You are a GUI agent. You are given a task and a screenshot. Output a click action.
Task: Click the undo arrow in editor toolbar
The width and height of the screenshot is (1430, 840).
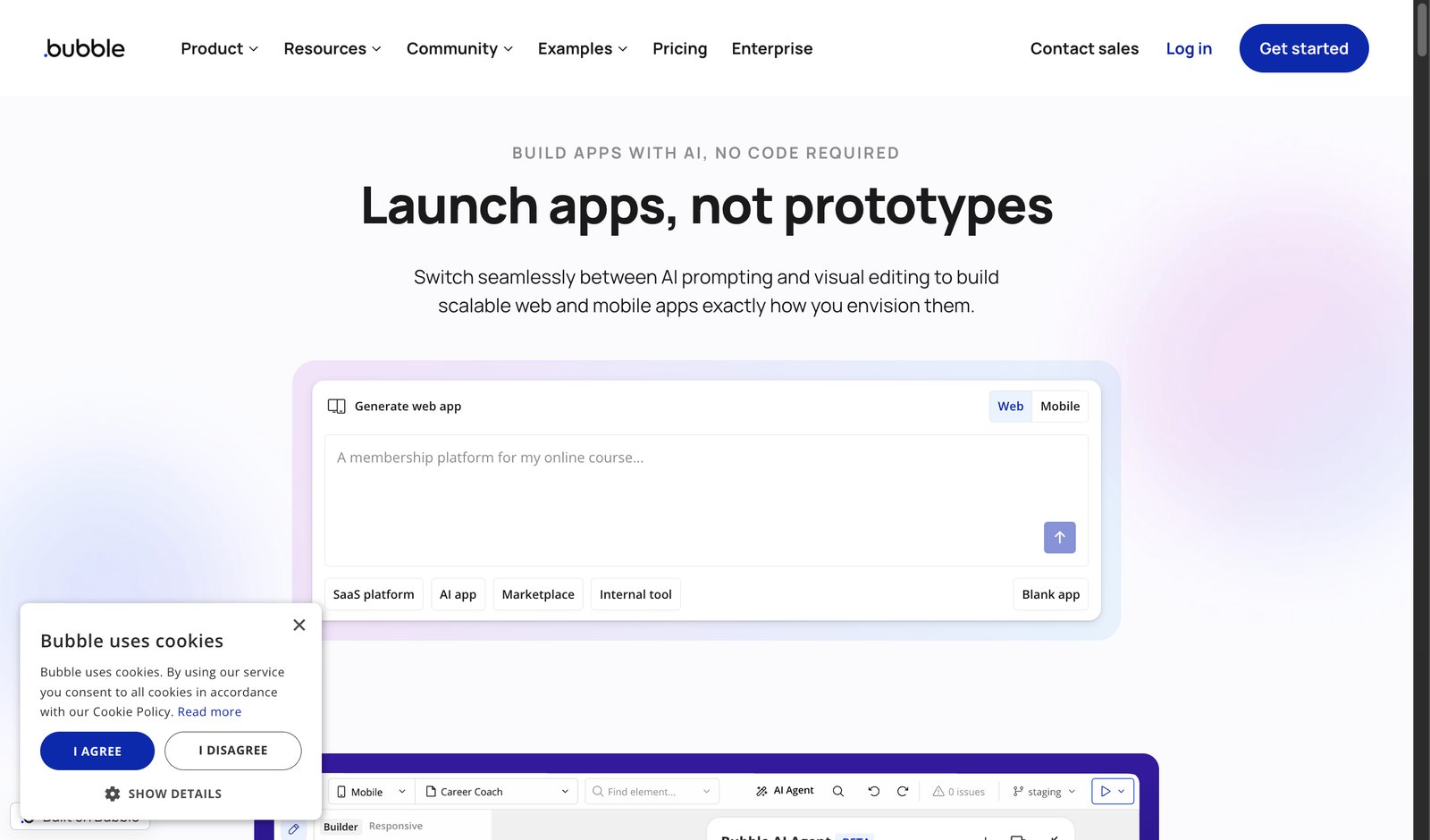point(873,791)
